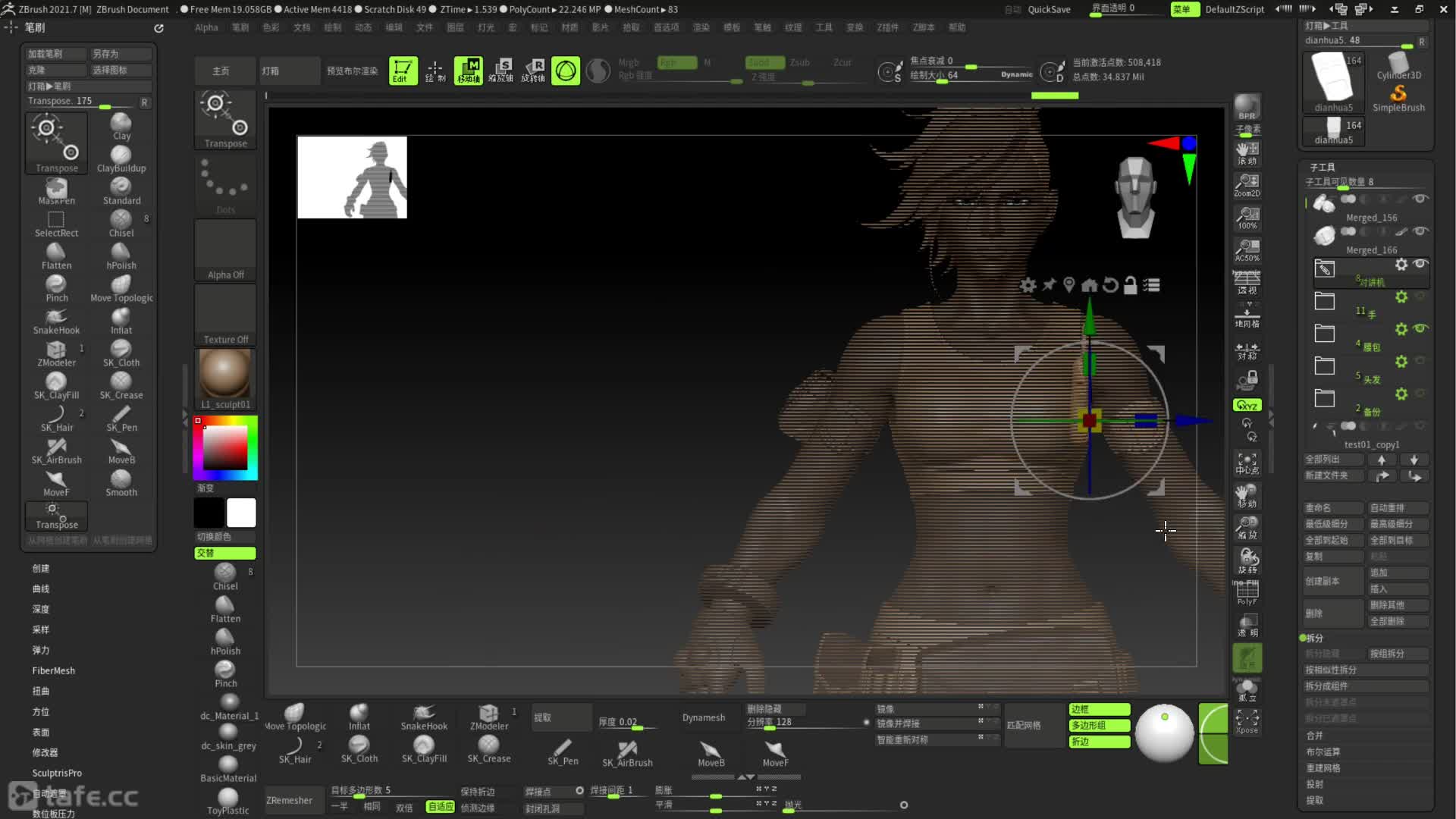Select the Standard brush

pyautogui.click(x=121, y=191)
